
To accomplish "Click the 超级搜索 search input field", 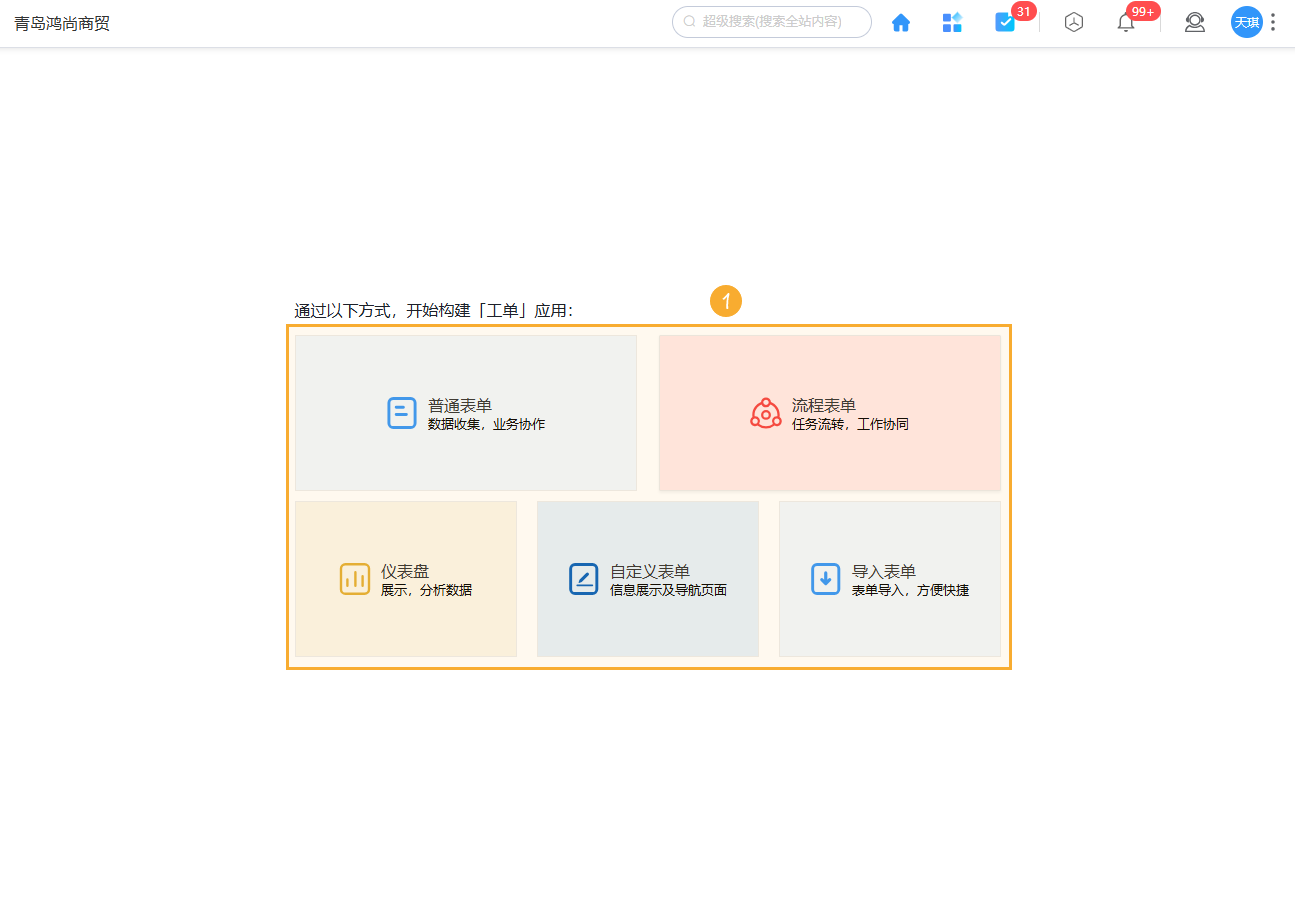I will tap(771, 22).
